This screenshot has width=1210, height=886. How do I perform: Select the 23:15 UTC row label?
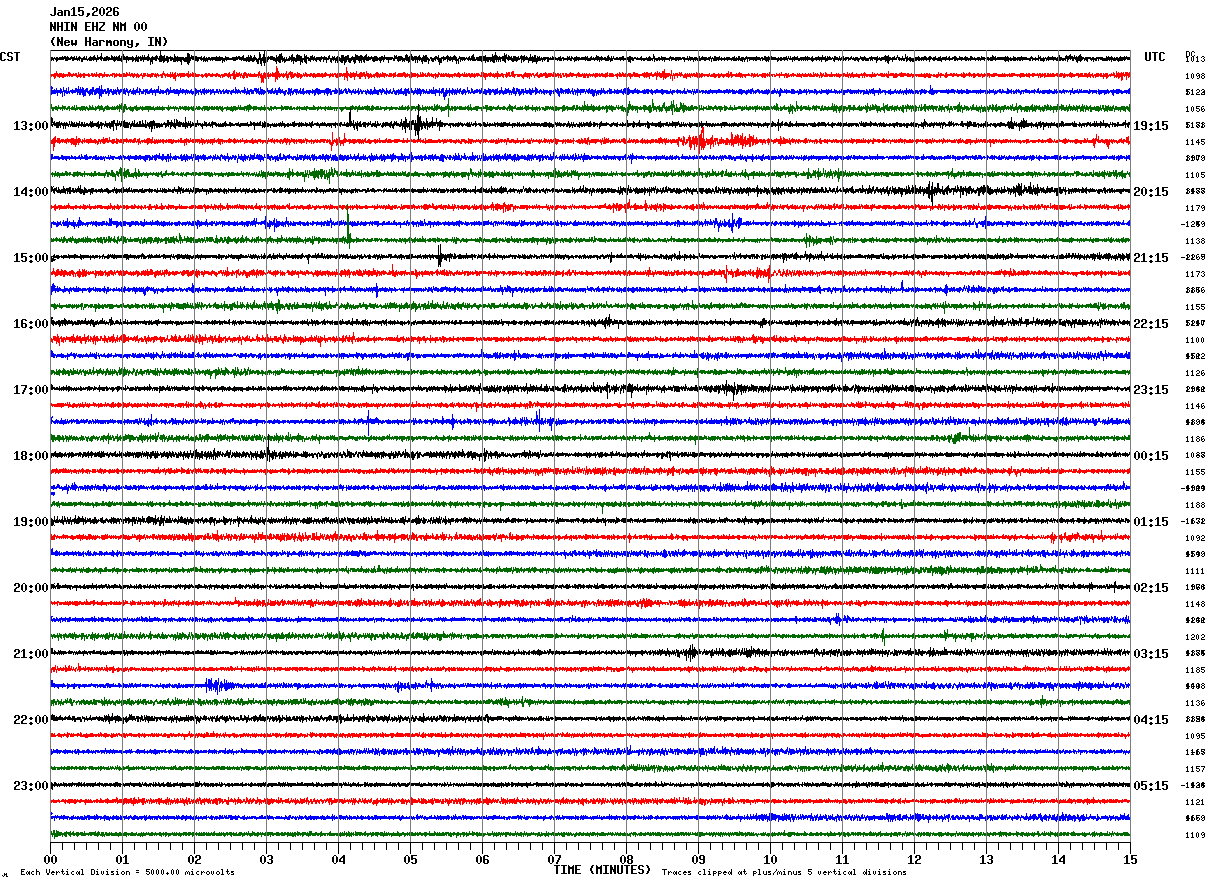[1152, 390]
